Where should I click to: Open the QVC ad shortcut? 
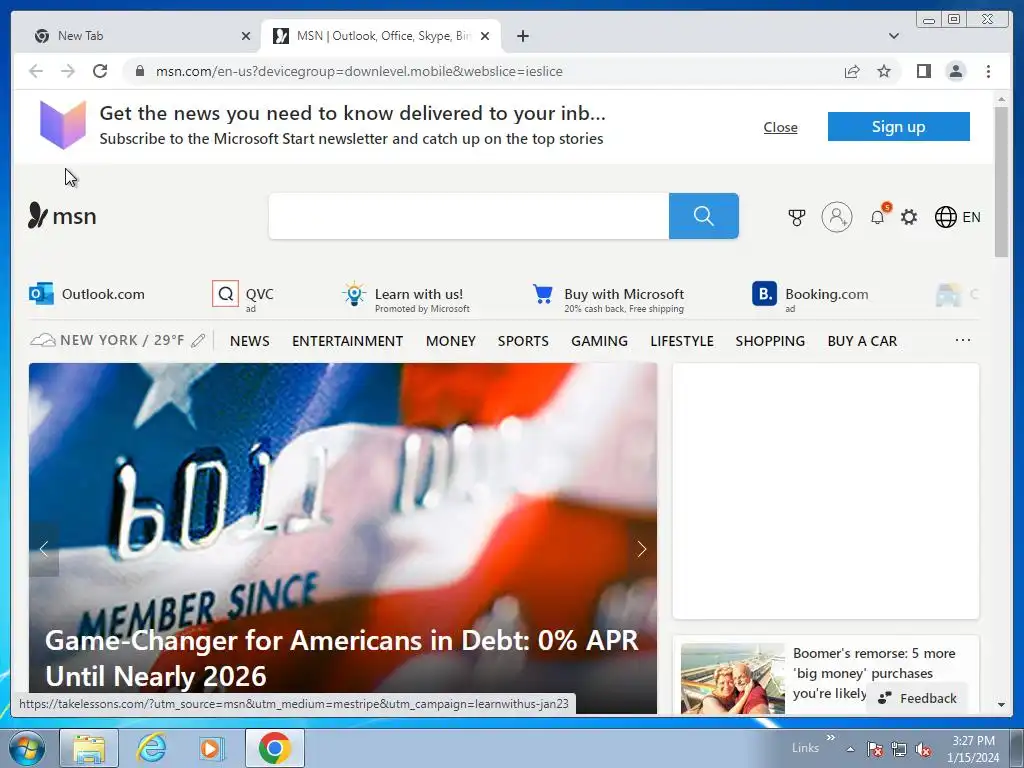[243, 296]
